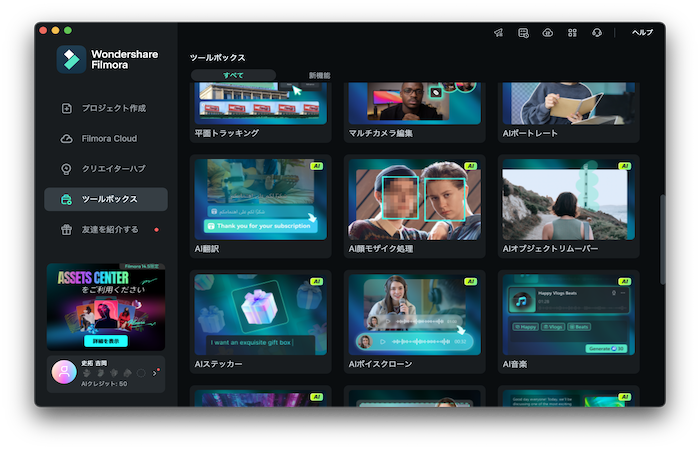Open the AIポートレート tool card

(569, 112)
